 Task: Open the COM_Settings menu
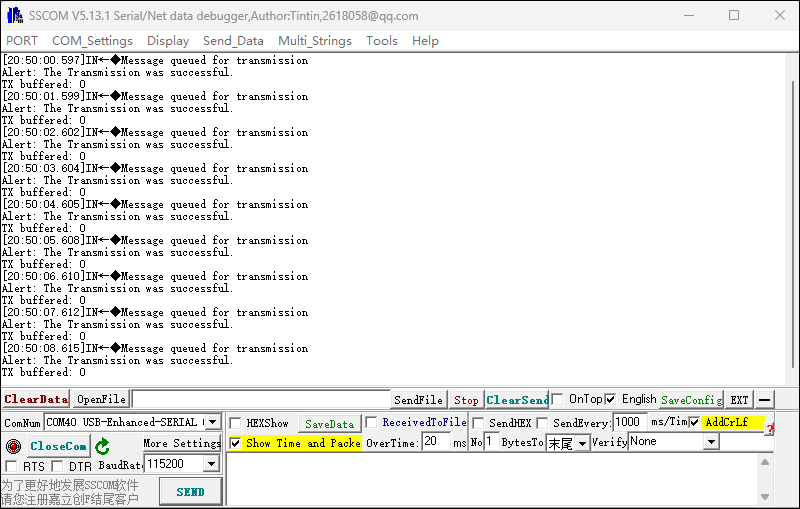point(92,41)
